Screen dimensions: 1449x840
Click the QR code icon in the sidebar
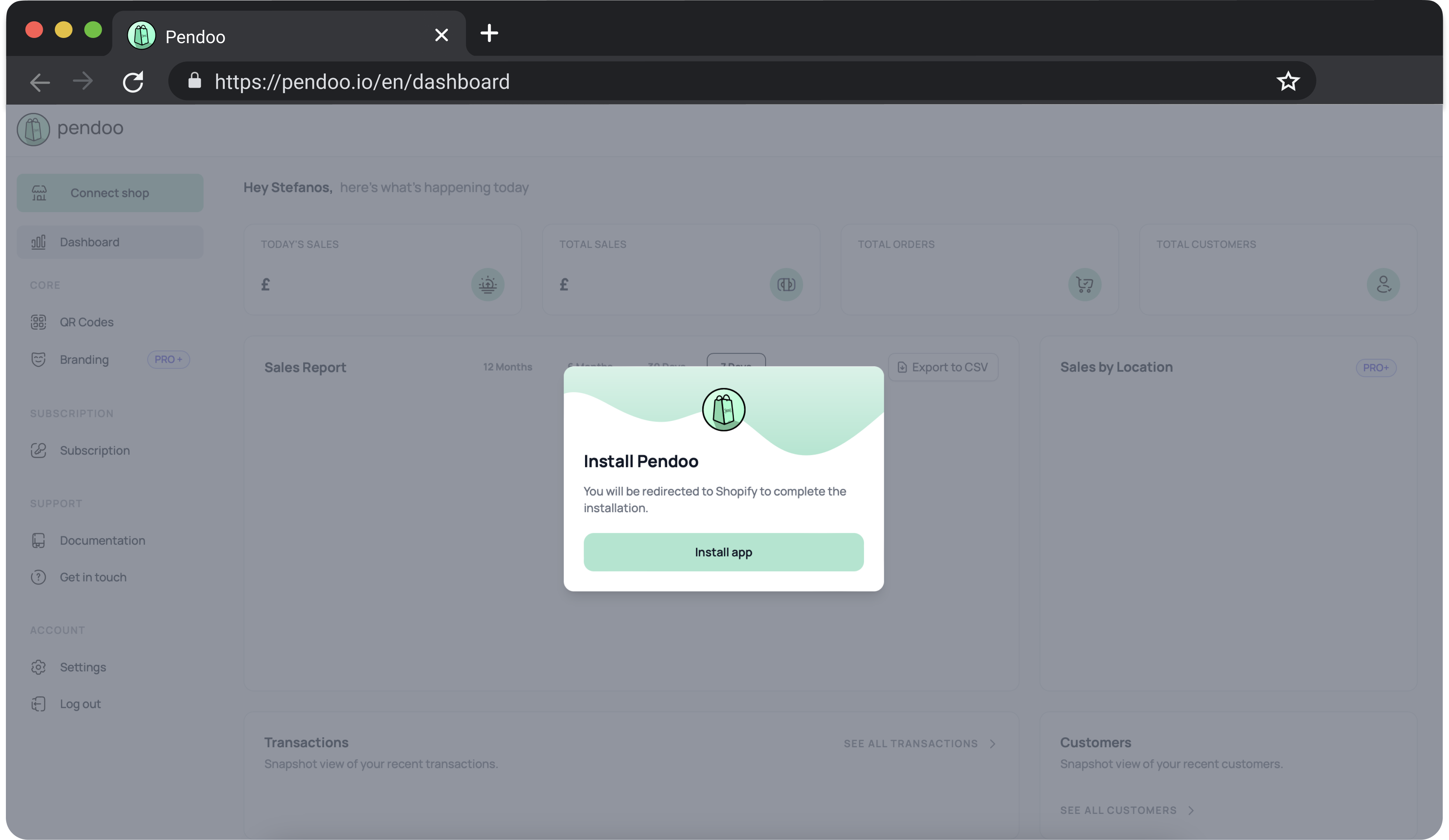click(x=39, y=322)
